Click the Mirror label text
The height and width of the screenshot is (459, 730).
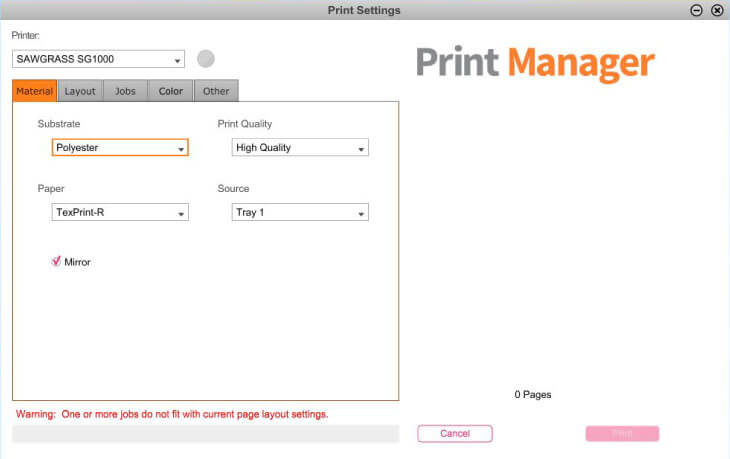coord(77,262)
